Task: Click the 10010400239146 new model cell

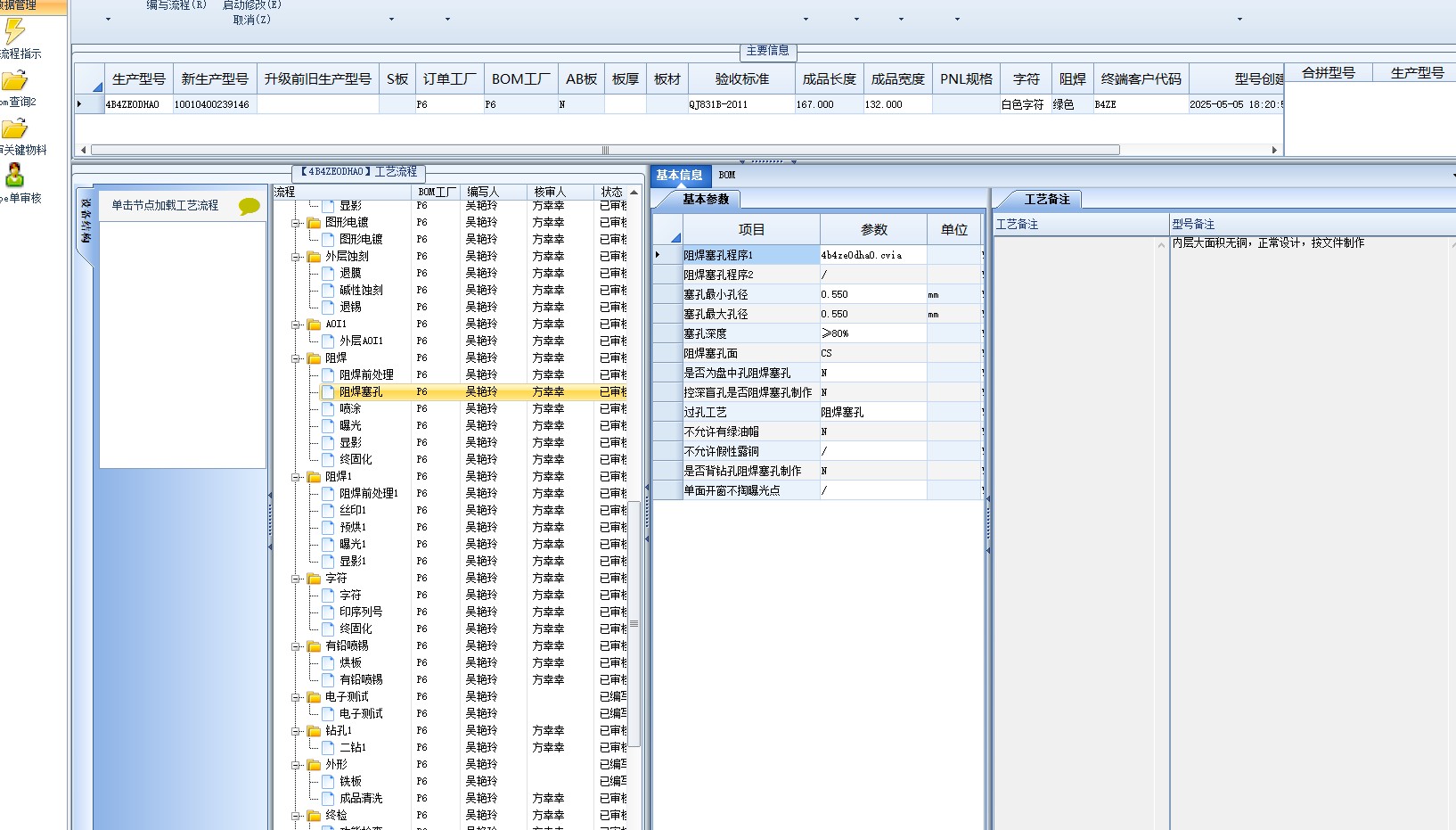Action: click(x=214, y=105)
